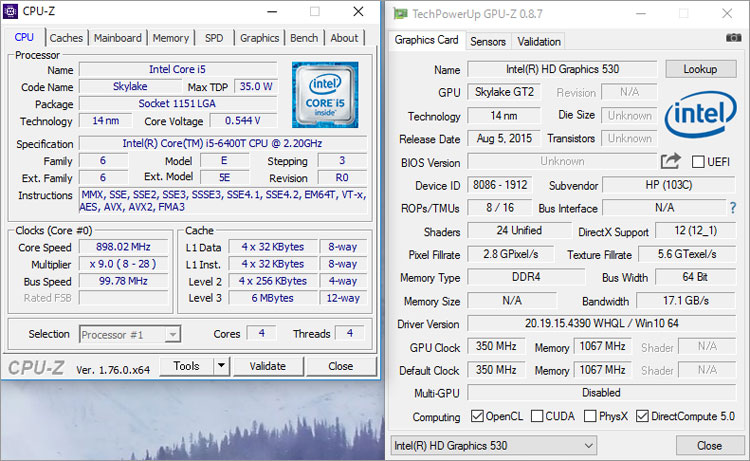Click the CPU-Z app icon in title bar
The width and height of the screenshot is (750, 461).
click(x=10, y=11)
